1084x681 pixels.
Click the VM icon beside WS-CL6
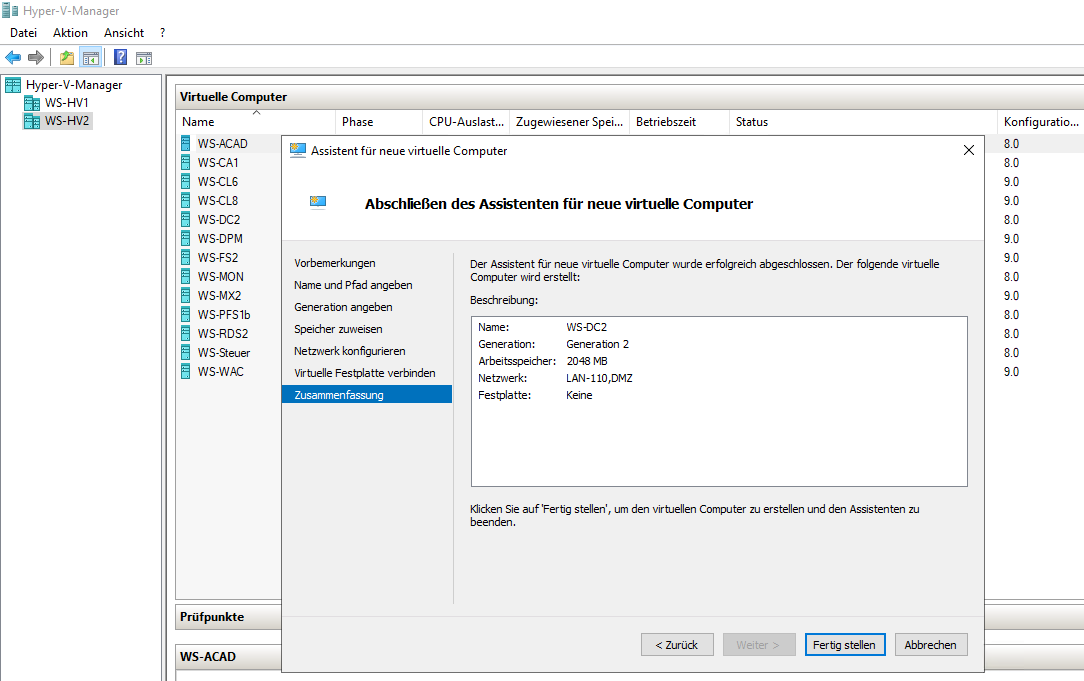[x=186, y=181]
